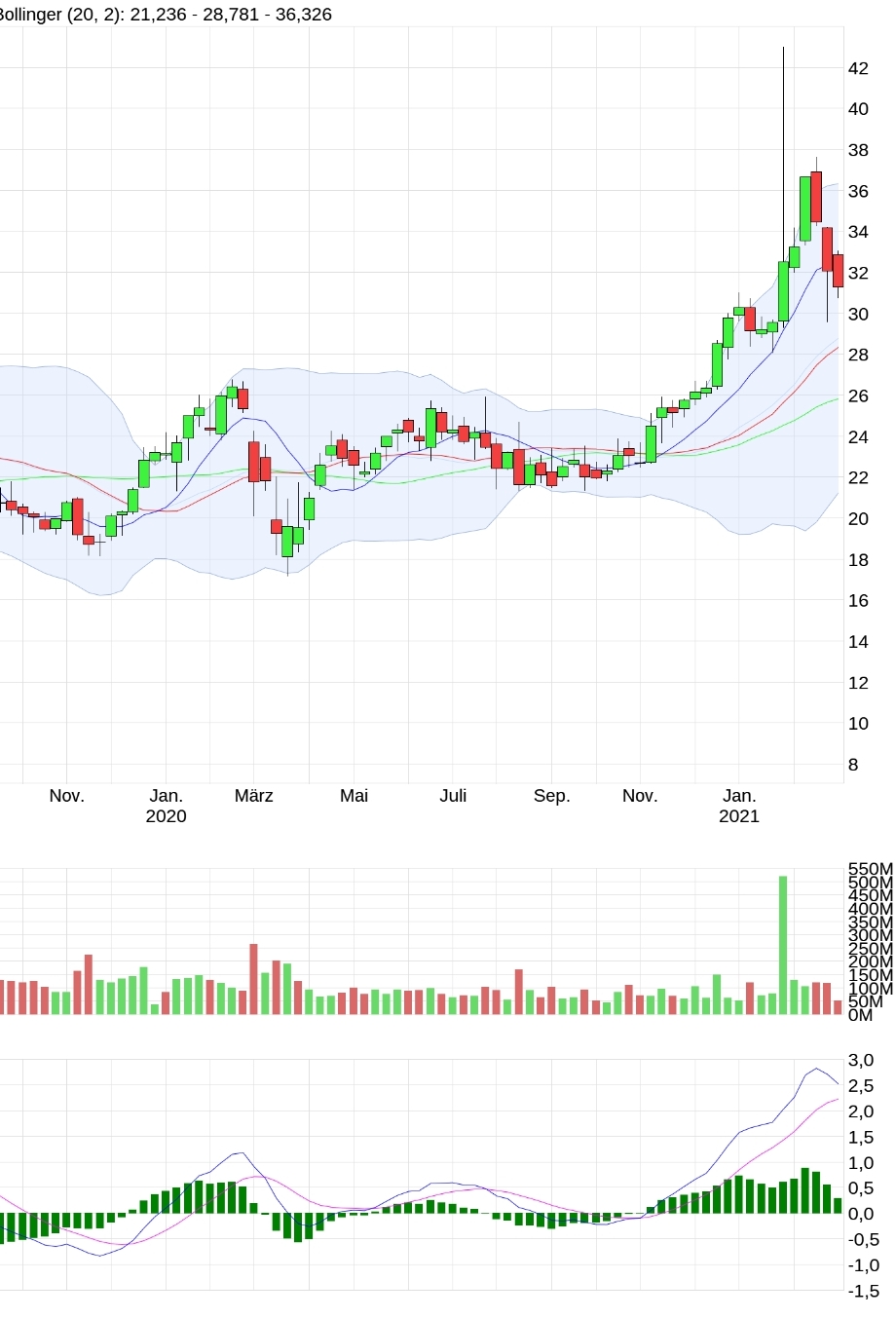Click the price axis value 8
Image resolution: width=896 pixels, height=1318 pixels.
click(853, 765)
